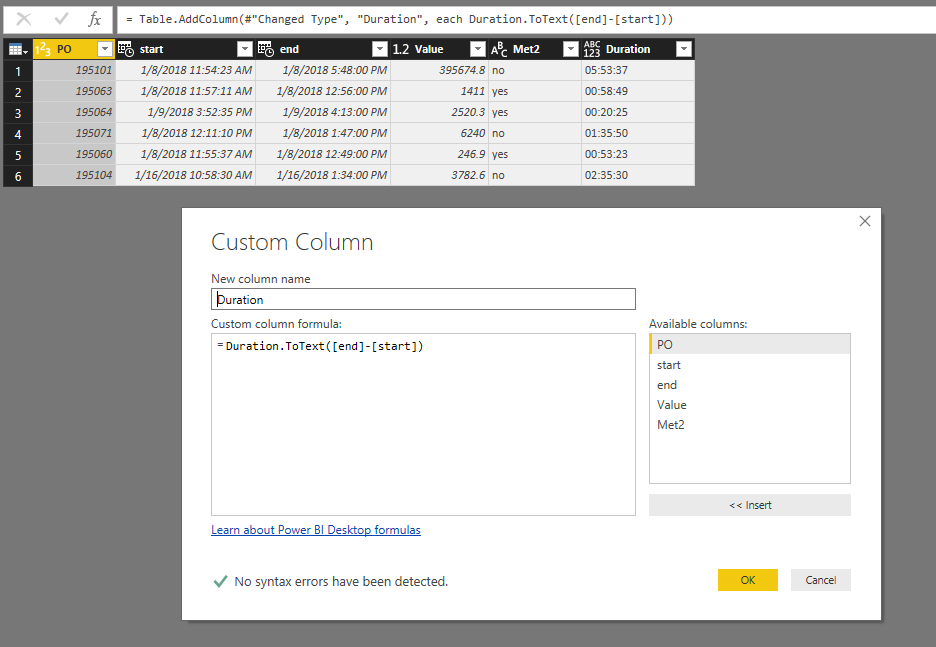Click the Cancel button
Image resolution: width=936 pixels, height=647 pixels.
pos(820,580)
